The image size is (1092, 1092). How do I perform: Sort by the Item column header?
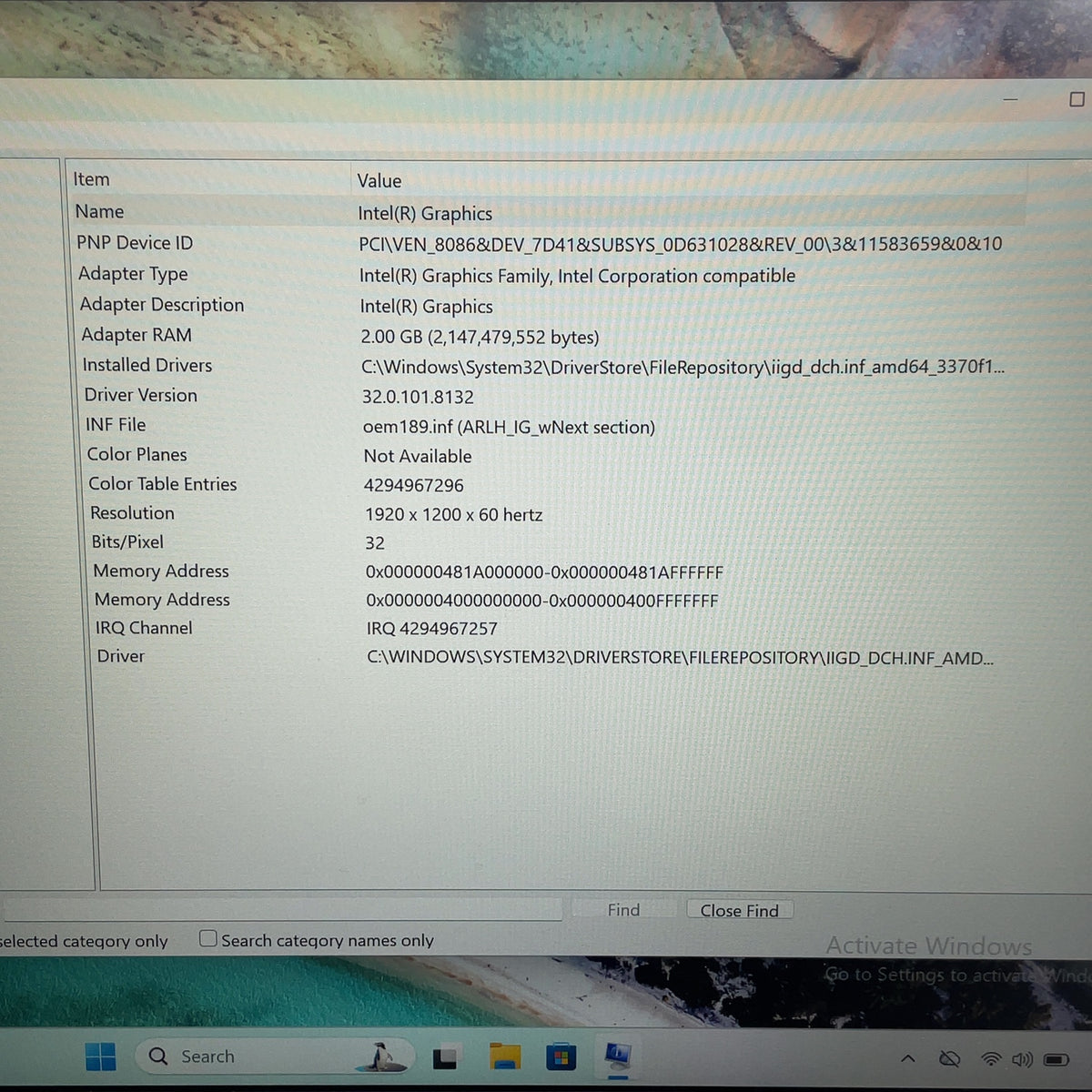(x=207, y=179)
